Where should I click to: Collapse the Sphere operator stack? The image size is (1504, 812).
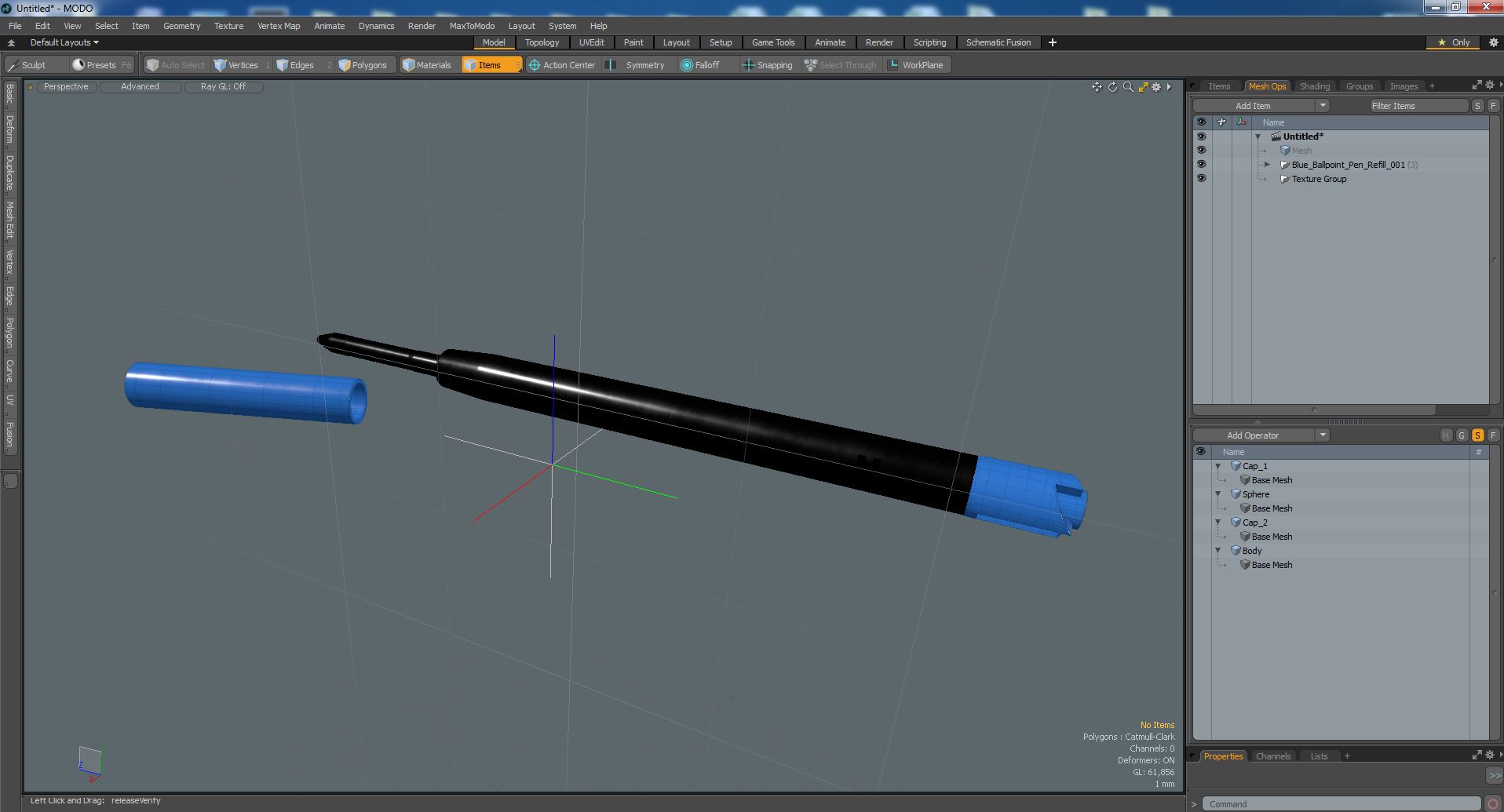(1218, 494)
